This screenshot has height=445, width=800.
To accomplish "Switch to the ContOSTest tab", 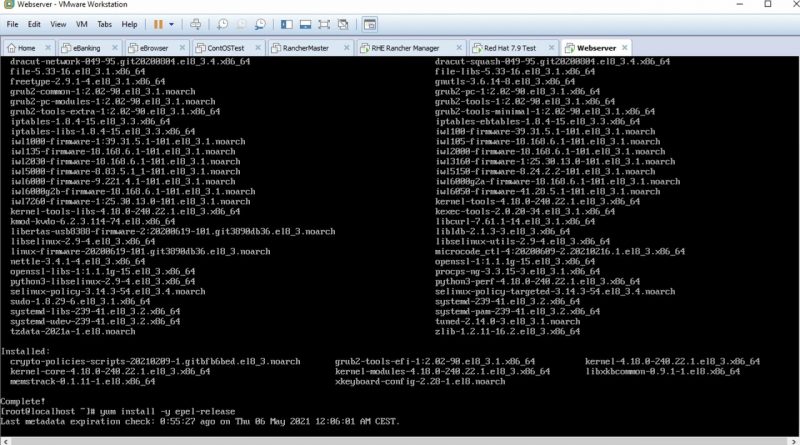I will tap(226, 48).
